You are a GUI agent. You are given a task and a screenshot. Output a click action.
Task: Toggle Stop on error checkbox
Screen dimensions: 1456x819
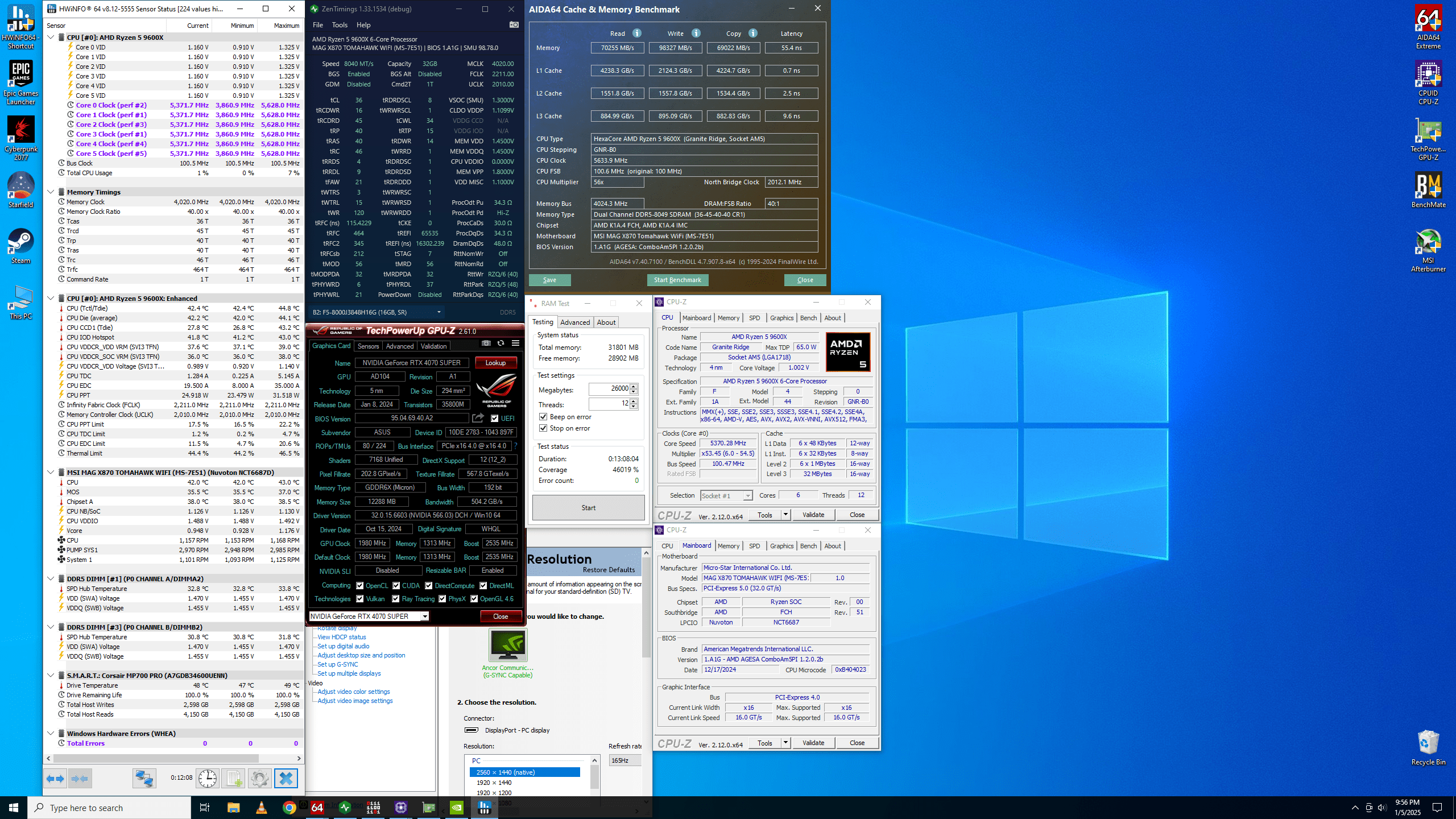pyautogui.click(x=543, y=428)
